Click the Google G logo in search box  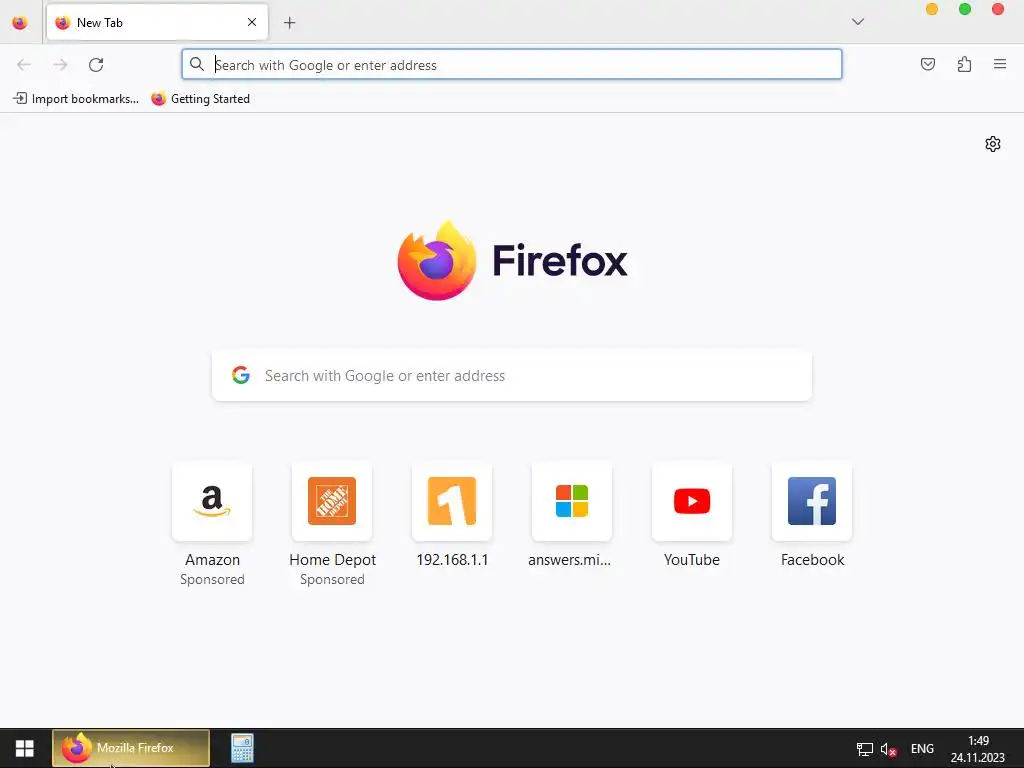click(x=241, y=375)
